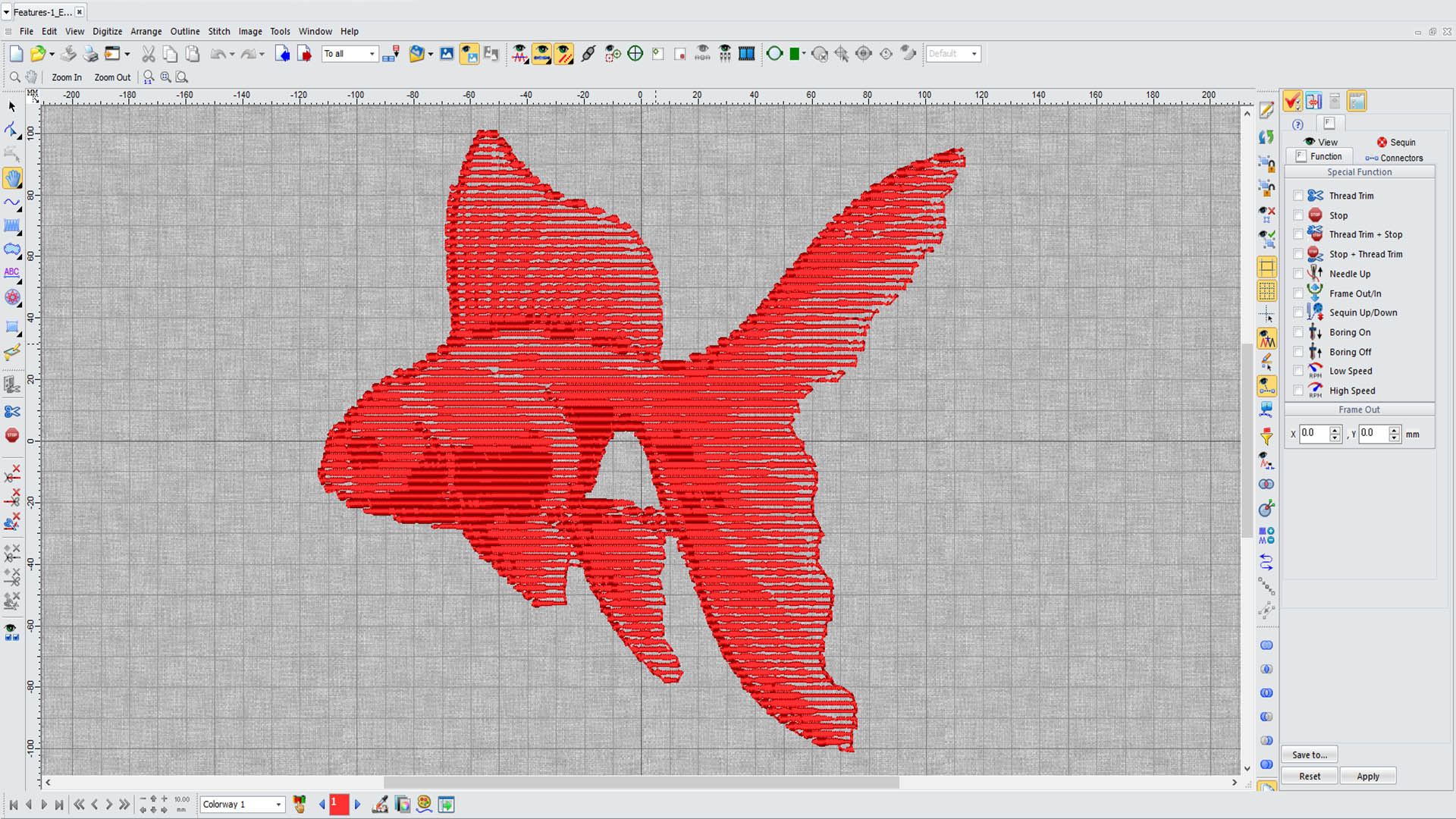Click the Apply button
The image size is (1456, 819).
pyautogui.click(x=1367, y=777)
